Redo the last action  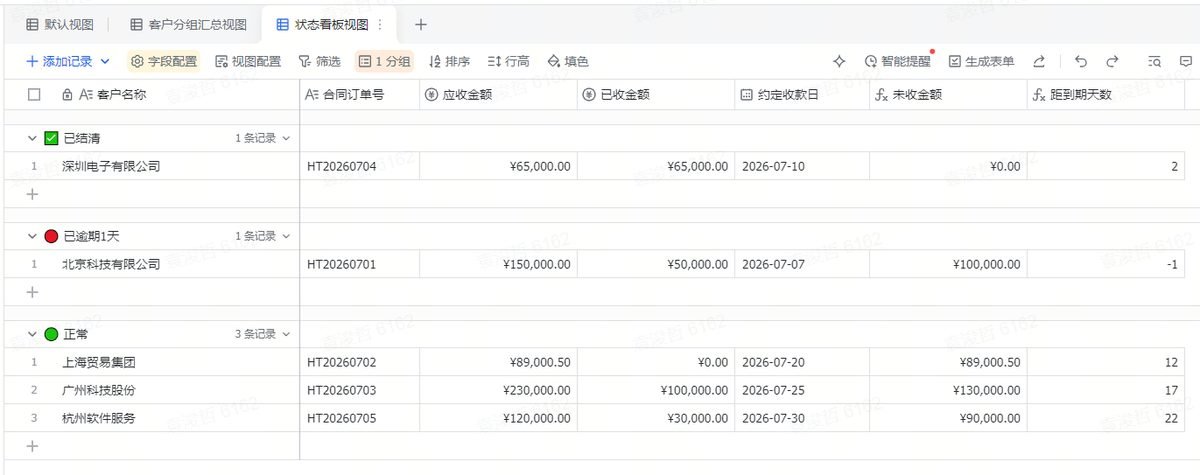1111,62
